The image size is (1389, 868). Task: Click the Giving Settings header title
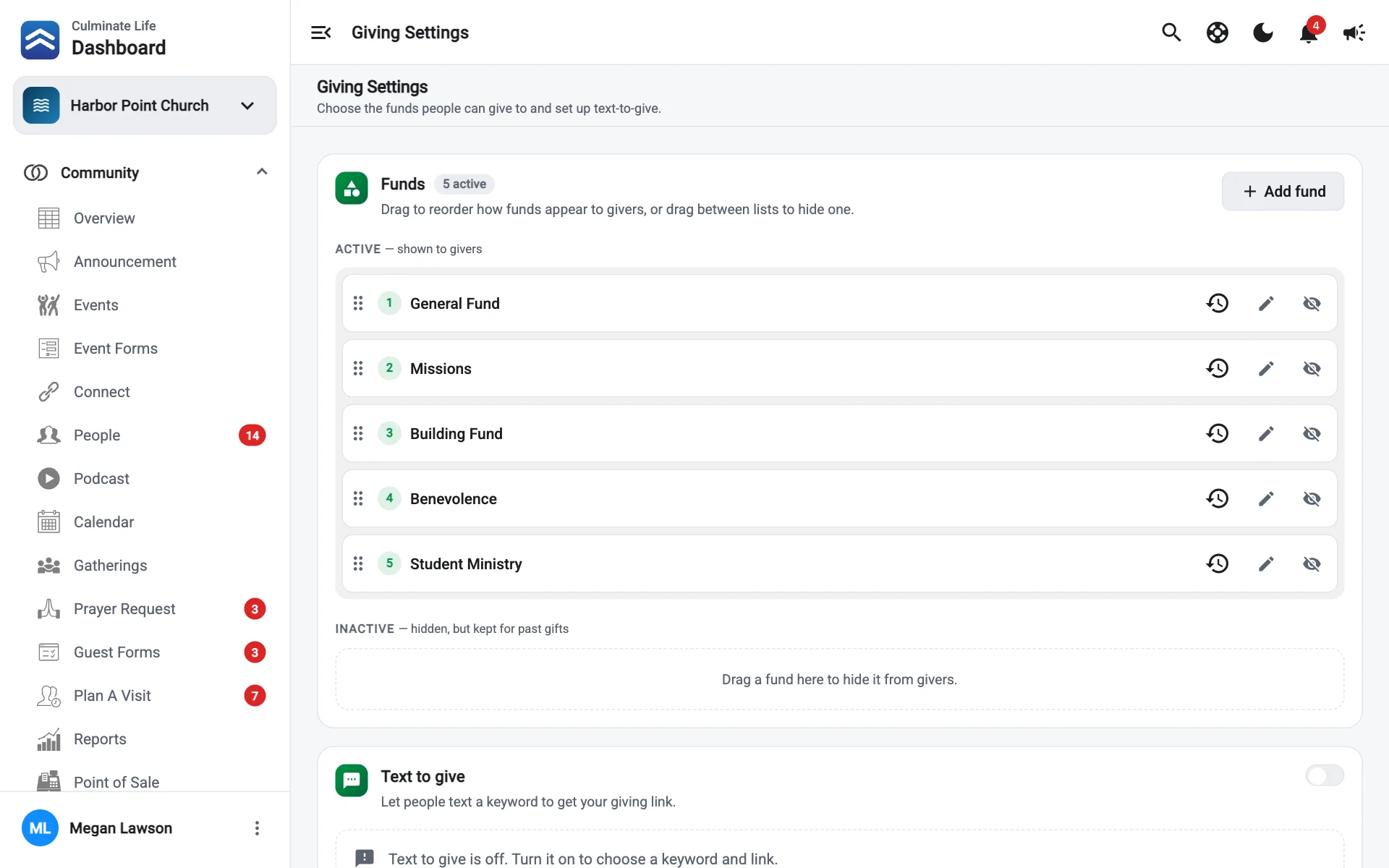pyautogui.click(x=410, y=33)
